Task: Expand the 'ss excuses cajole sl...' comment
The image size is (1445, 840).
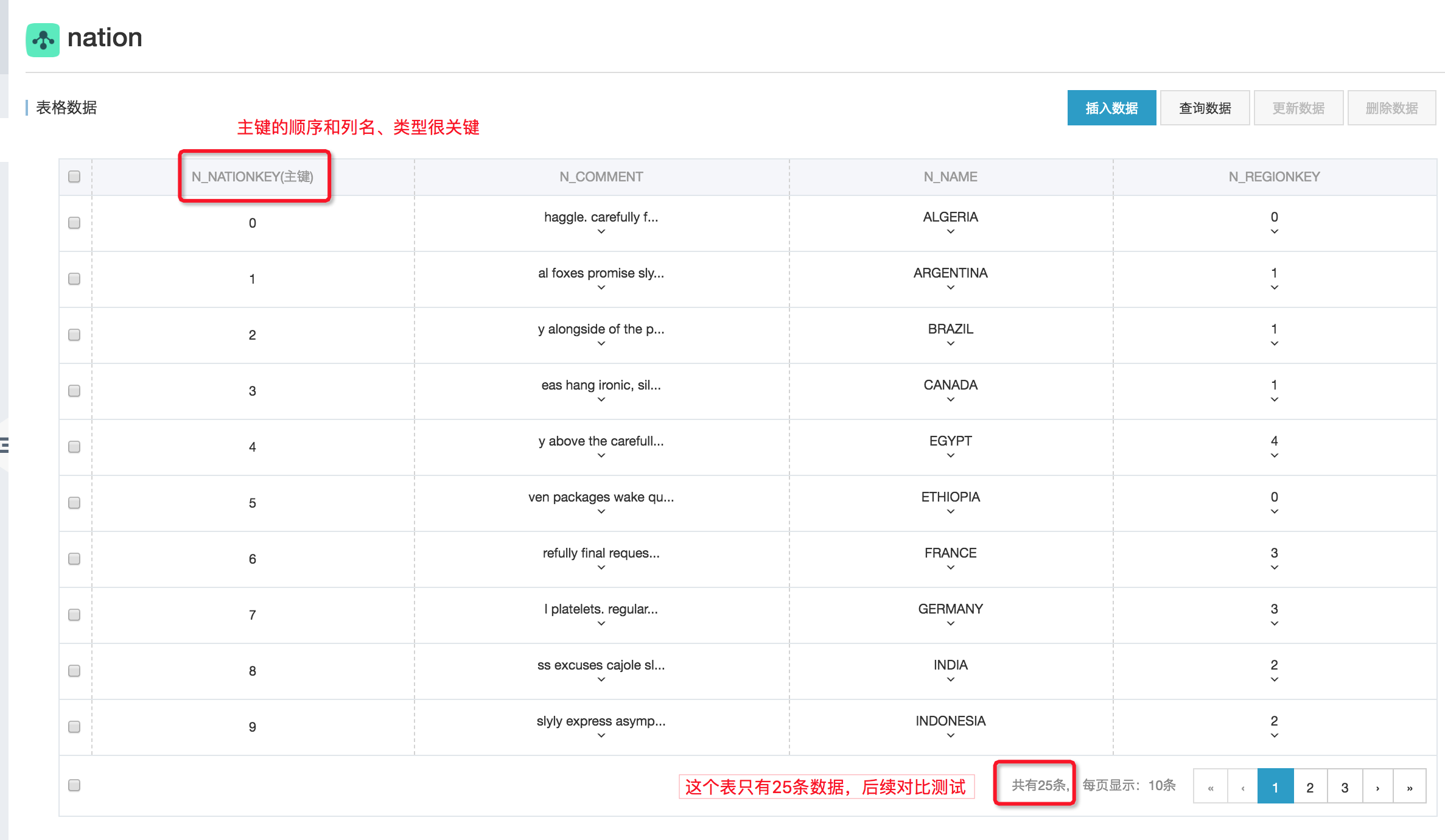Action: click(x=601, y=679)
